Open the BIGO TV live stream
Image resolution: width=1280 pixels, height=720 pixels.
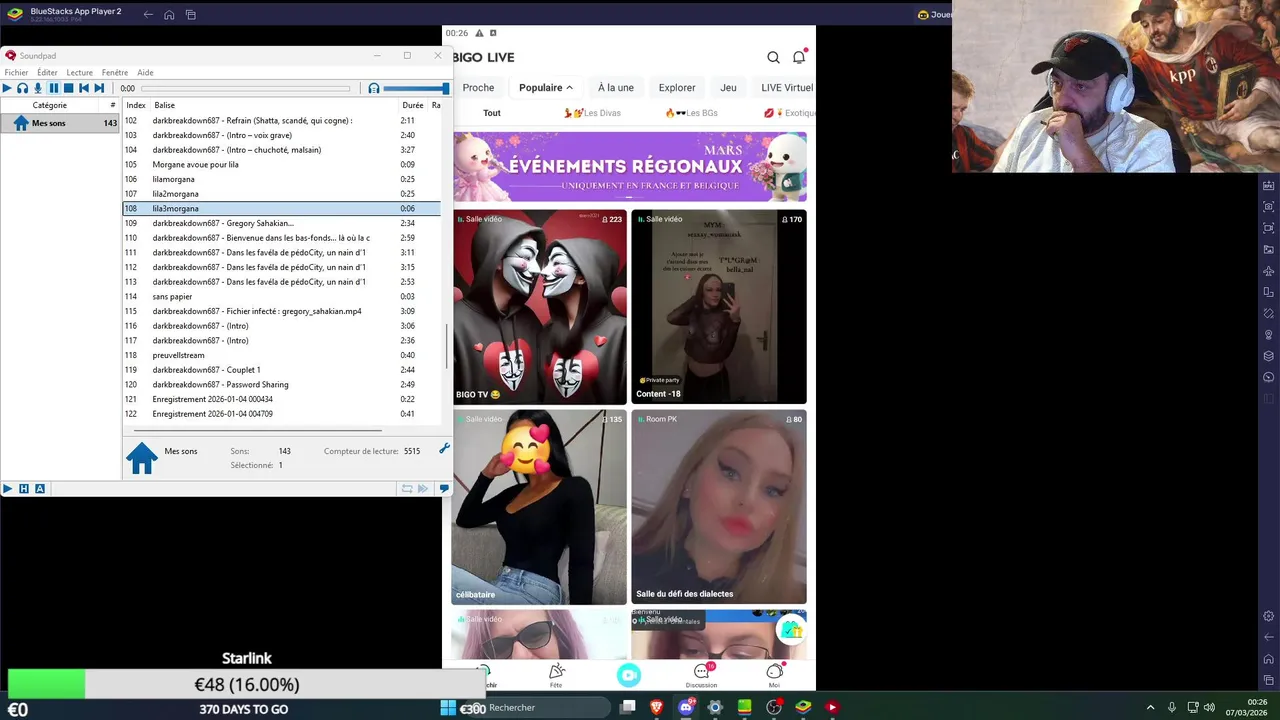pos(540,307)
